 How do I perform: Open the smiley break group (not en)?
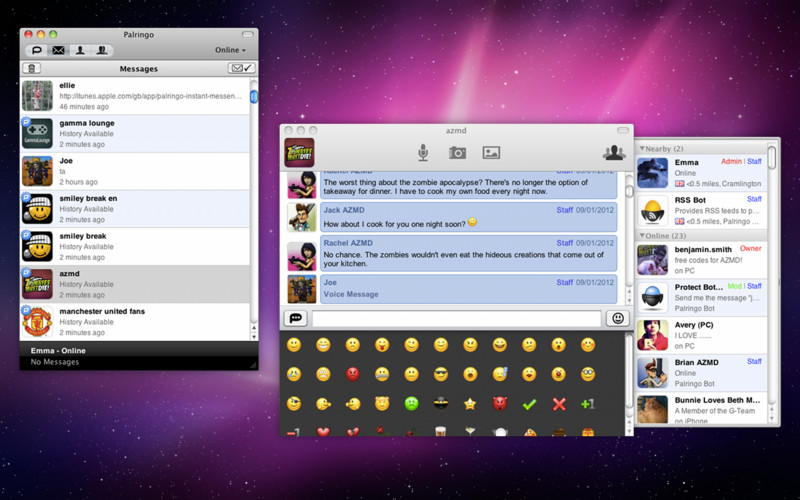coord(135,247)
